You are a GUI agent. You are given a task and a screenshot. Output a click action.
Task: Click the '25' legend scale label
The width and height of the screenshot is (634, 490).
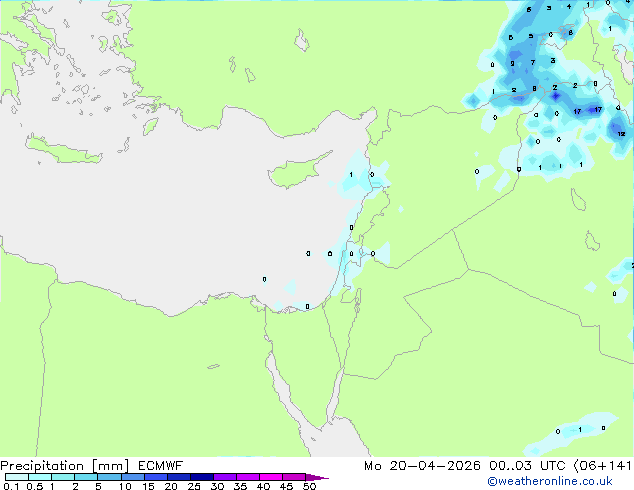click(194, 486)
